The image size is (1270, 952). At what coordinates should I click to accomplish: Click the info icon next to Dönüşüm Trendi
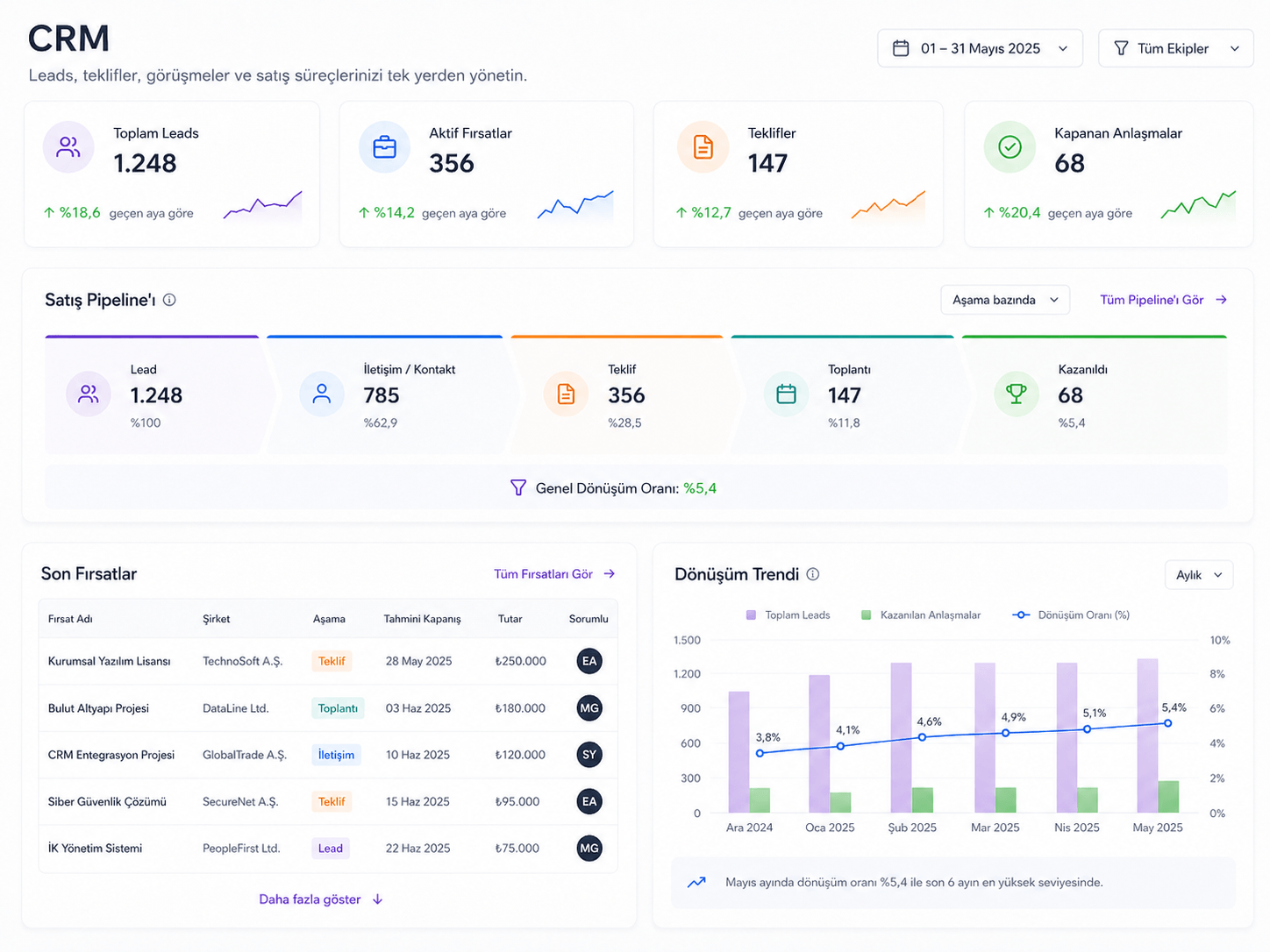pos(813,574)
